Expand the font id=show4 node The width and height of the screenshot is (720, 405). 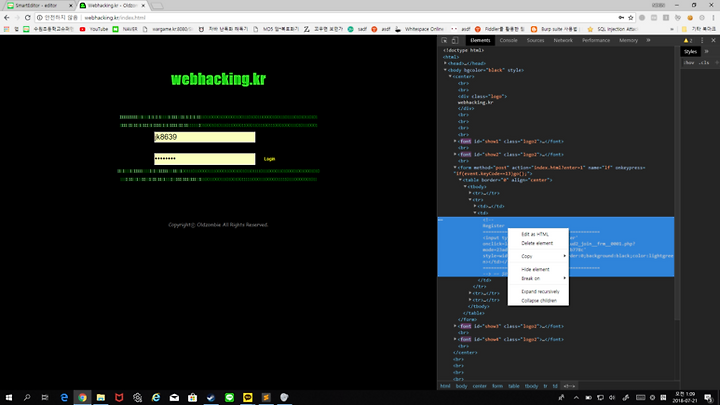tap(455, 339)
